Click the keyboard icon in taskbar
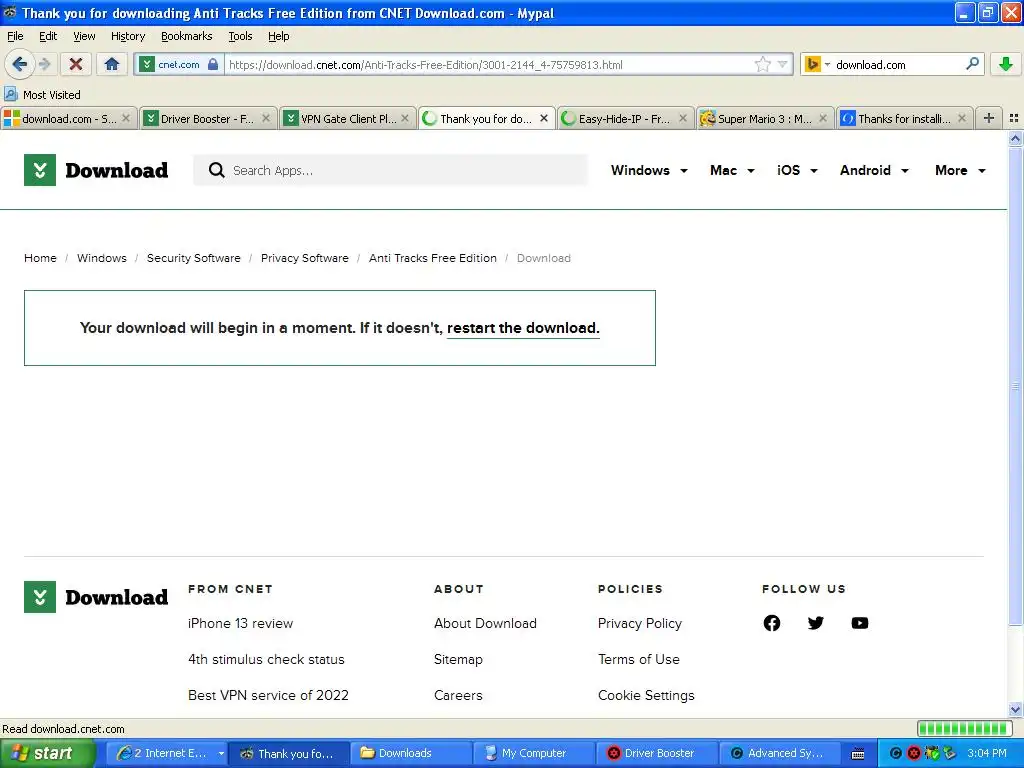The image size is (1024, 768). tap(858, 754)
